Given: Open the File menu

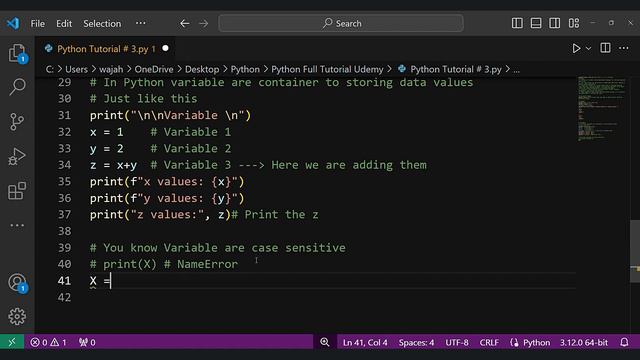Looking at the screenshot, I should point(38,24).
